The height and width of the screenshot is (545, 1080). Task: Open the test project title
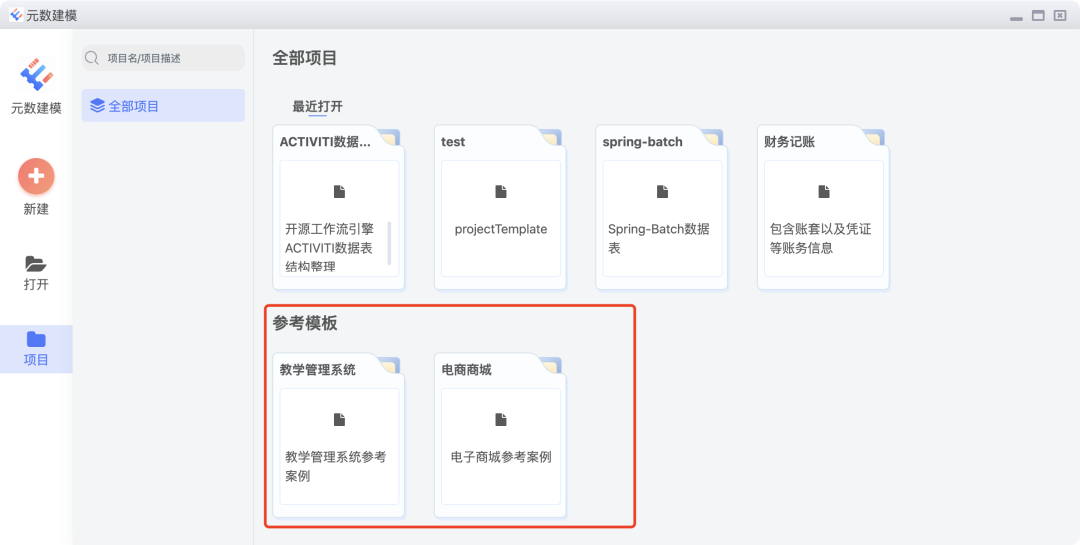(x=453, y=142)
